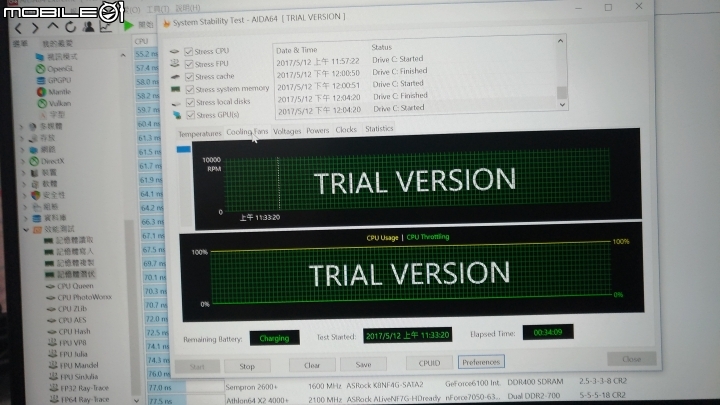720x405 pixels.
Task: Open Preferences dialog
Action: coord(481,362)
